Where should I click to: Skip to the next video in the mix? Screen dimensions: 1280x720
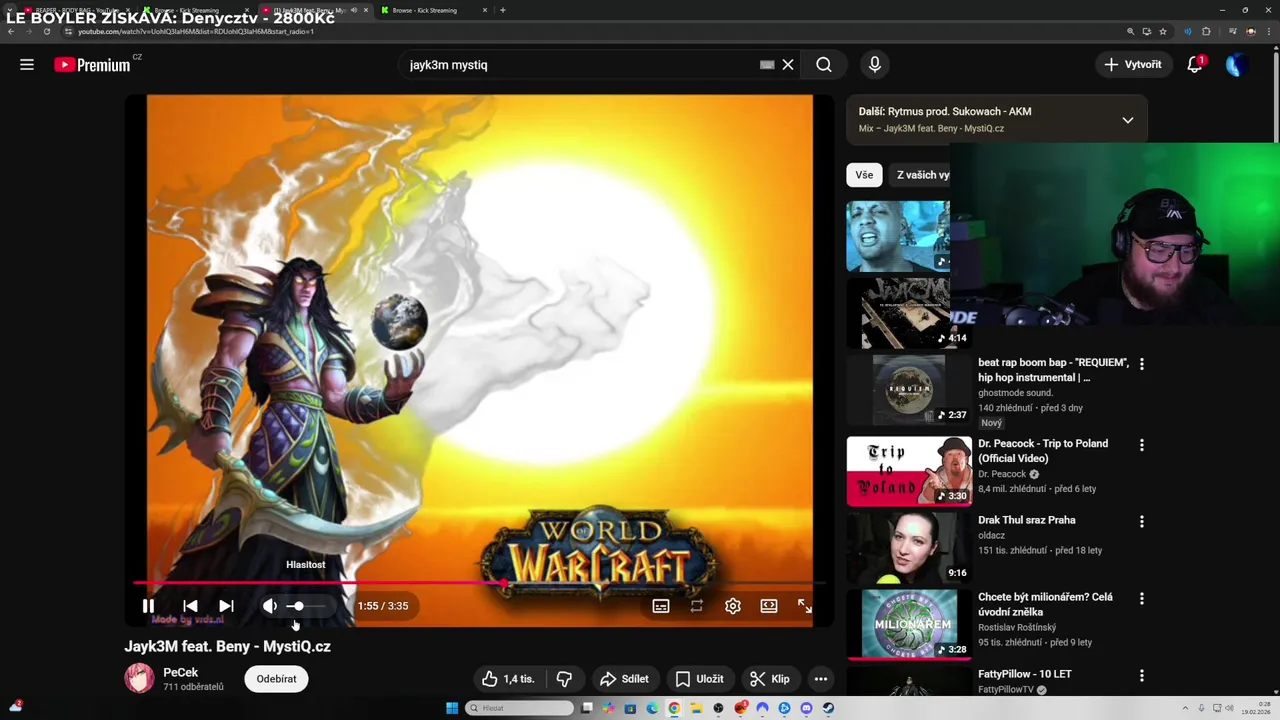coord(226,606)
